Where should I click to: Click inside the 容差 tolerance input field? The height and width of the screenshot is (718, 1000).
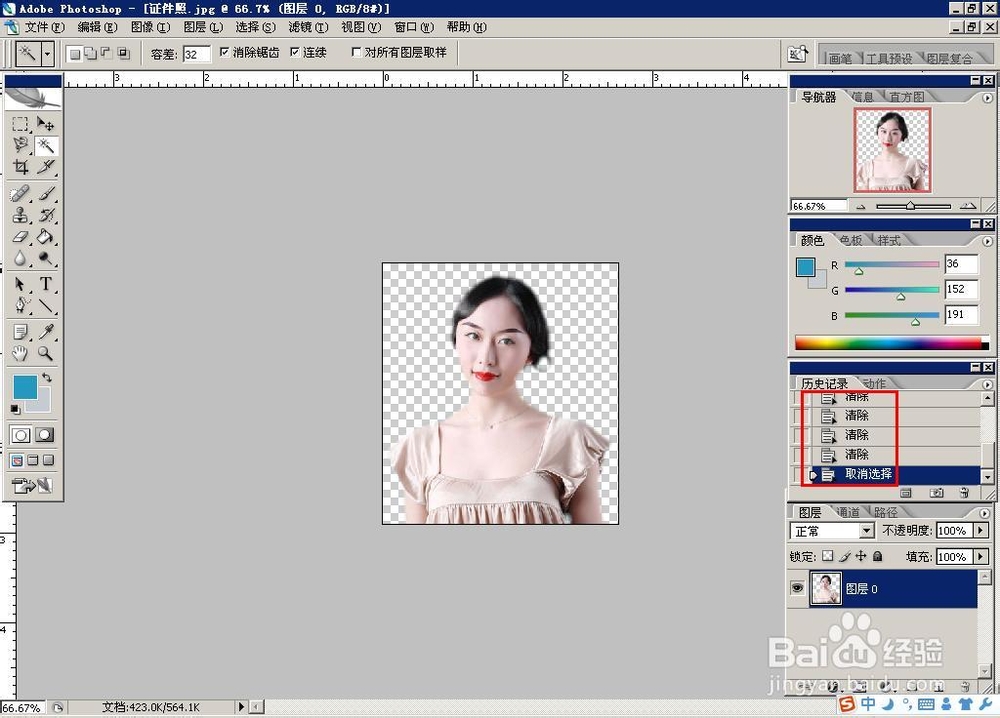[196, 52]
